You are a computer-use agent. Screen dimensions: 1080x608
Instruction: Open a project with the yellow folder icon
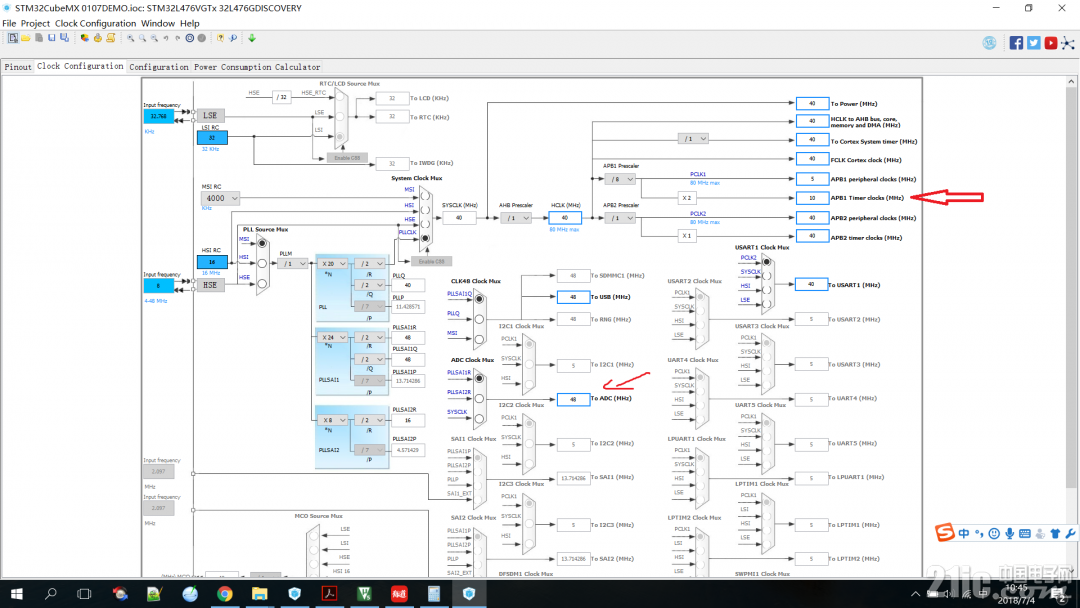tap(25, 39)
